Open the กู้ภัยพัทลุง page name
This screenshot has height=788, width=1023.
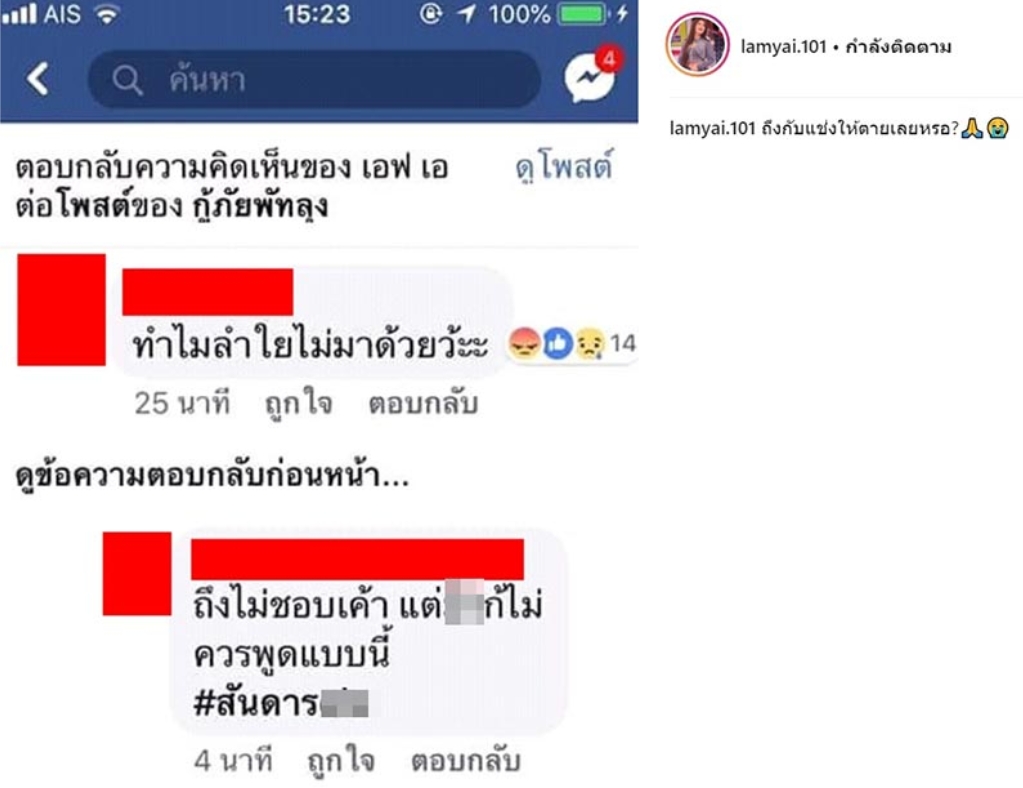[x=260, y=206]
